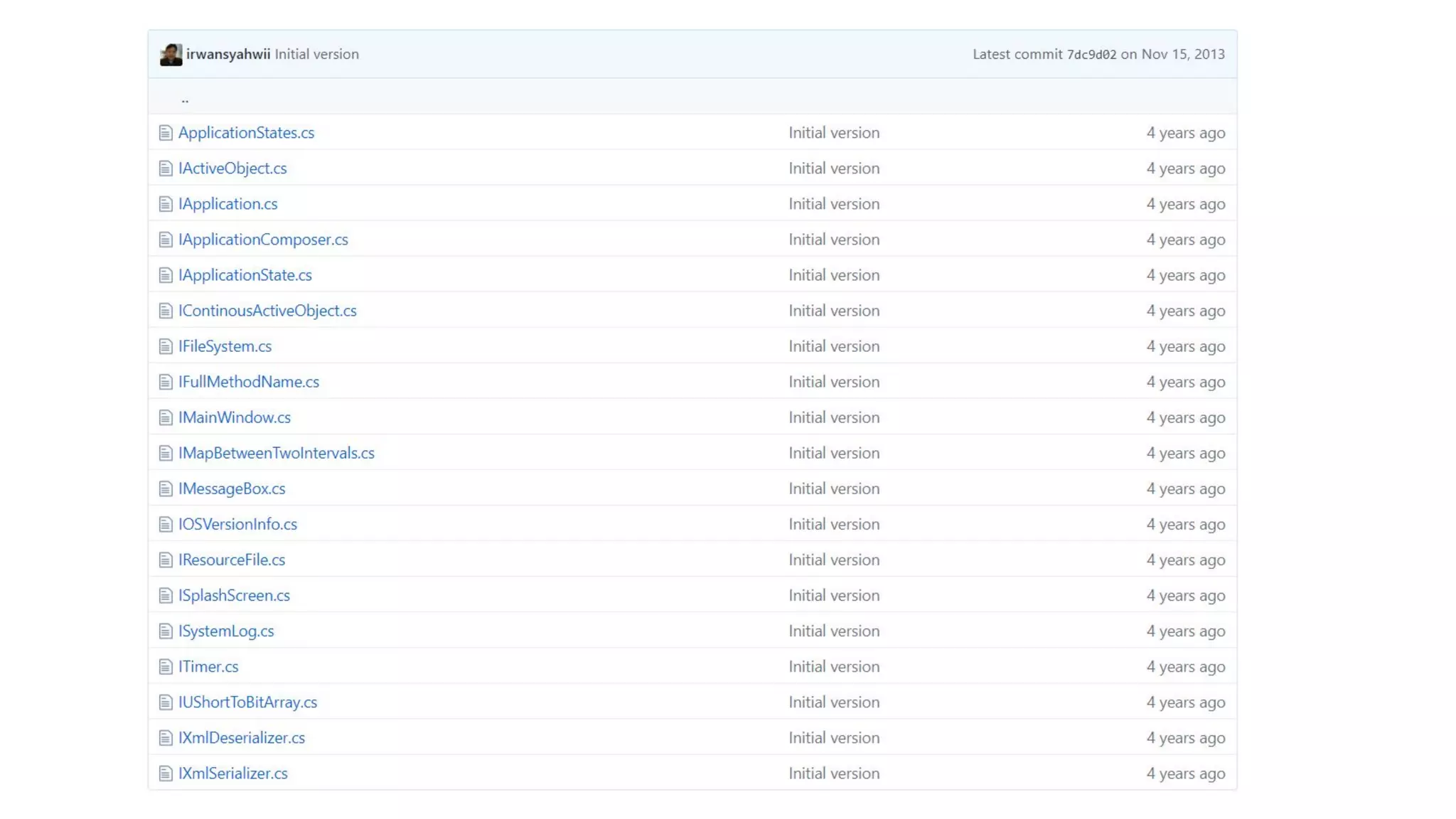Click the file icon next to ITimer.cs
The image size is (1456, 819).
coord(166,667)
